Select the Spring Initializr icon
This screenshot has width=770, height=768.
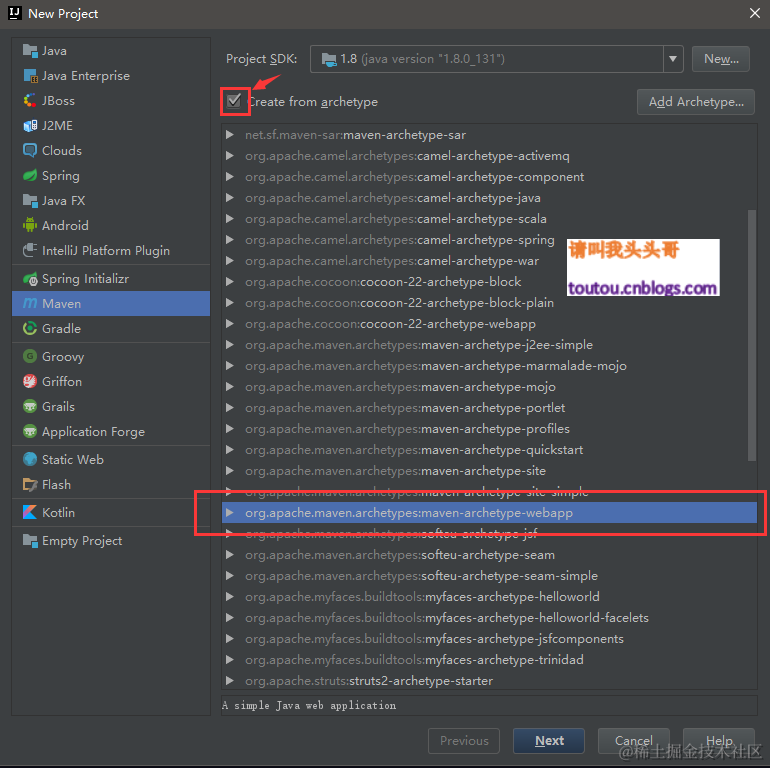pos(30,279)
